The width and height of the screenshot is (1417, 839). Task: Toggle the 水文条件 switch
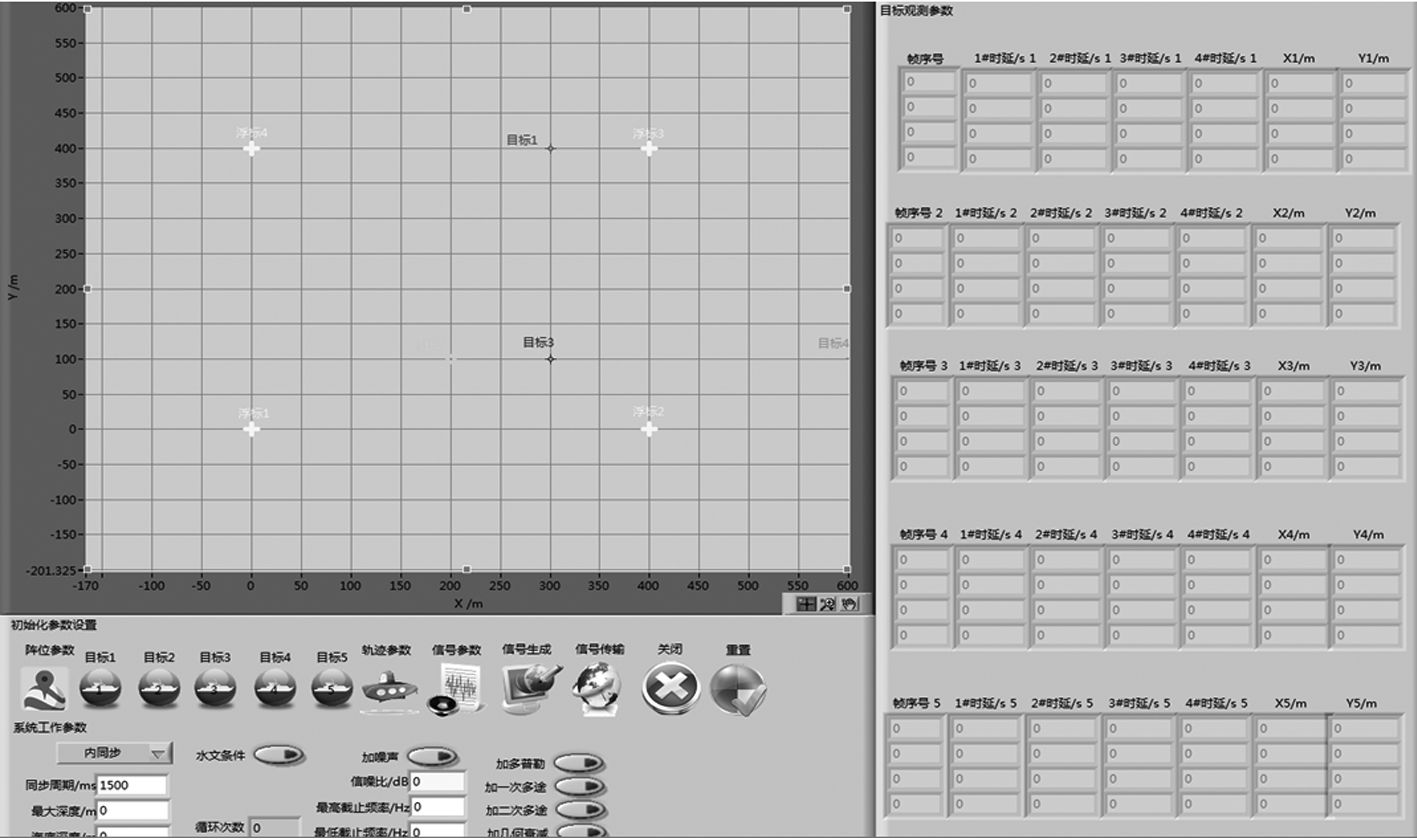[278, 755]
